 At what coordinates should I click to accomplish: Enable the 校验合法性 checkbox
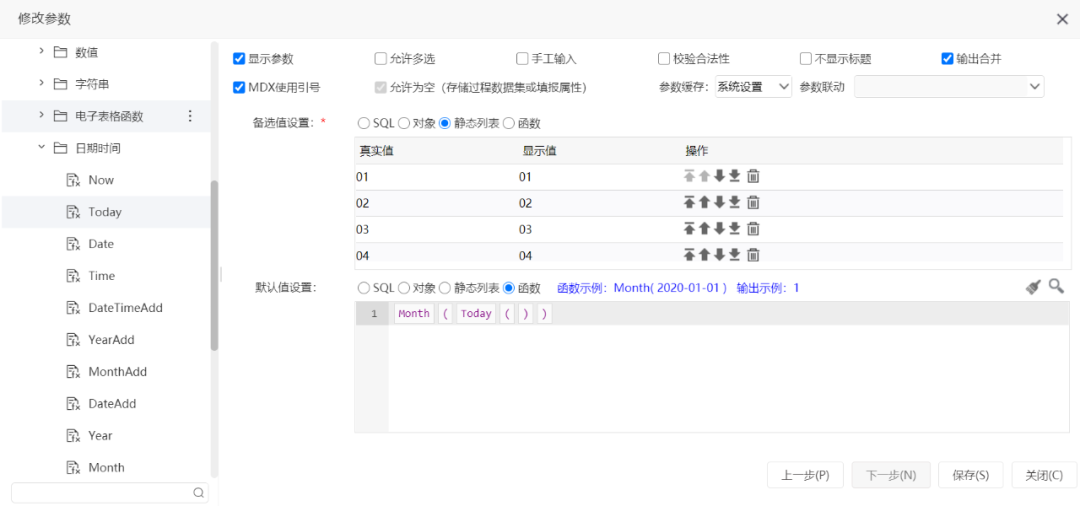(664, 59)
